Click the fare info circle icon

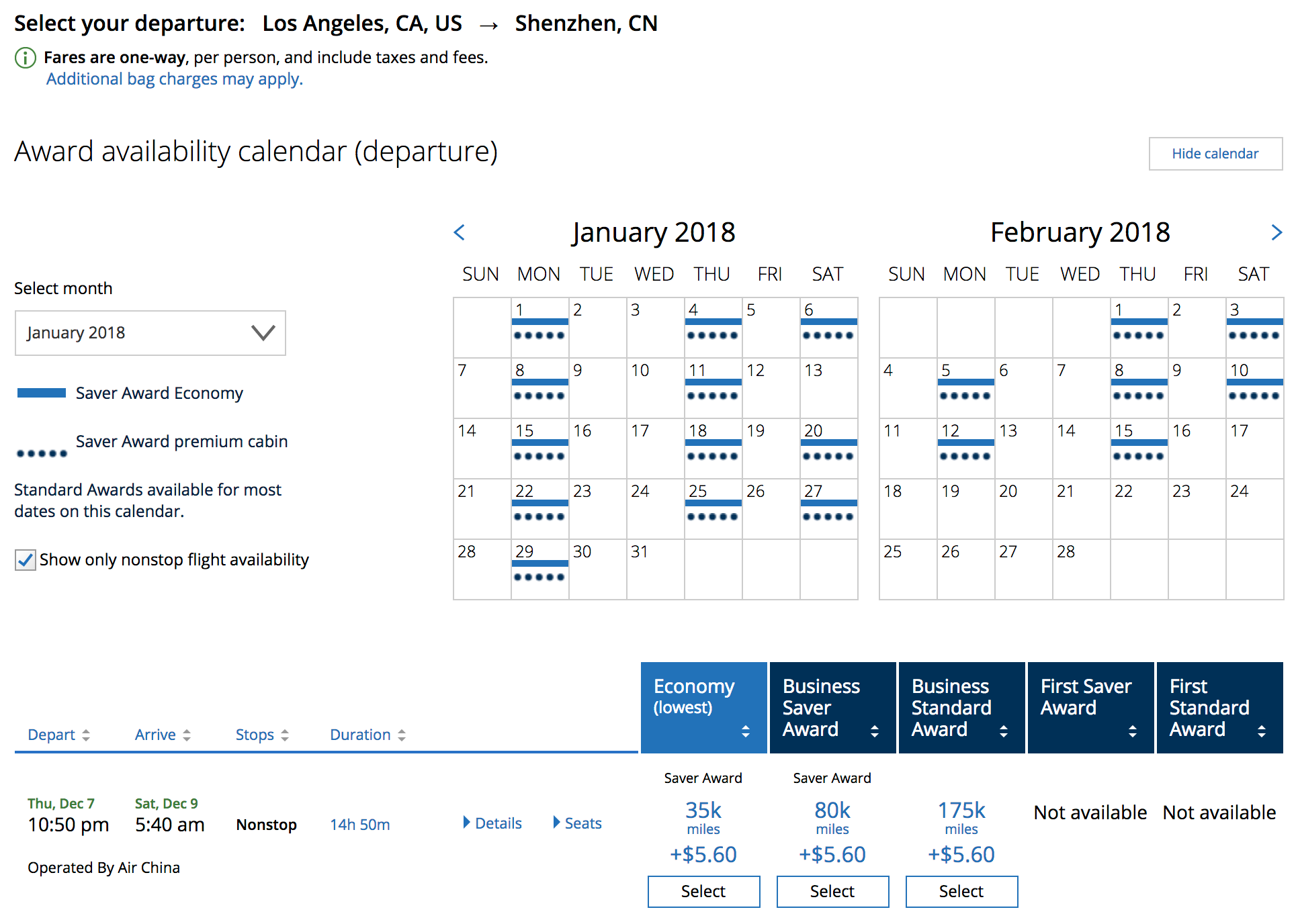(25, 58)
